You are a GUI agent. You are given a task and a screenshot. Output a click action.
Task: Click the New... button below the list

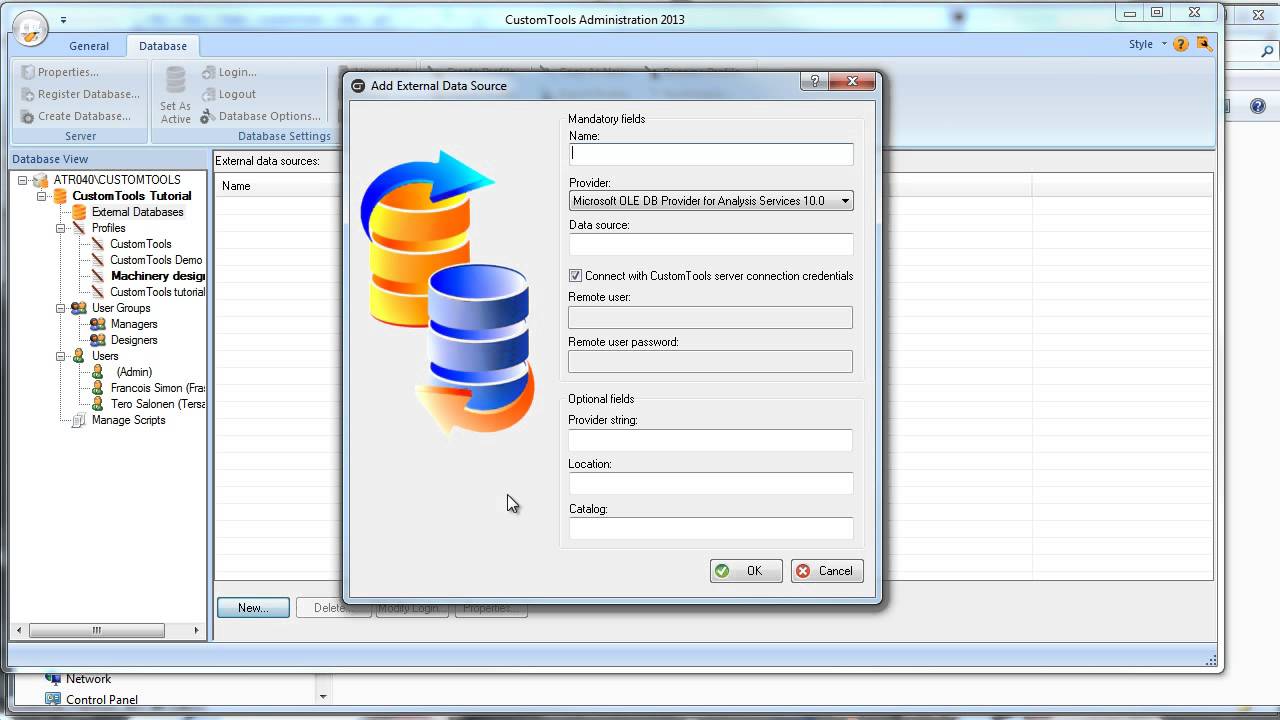pos(253,607)
